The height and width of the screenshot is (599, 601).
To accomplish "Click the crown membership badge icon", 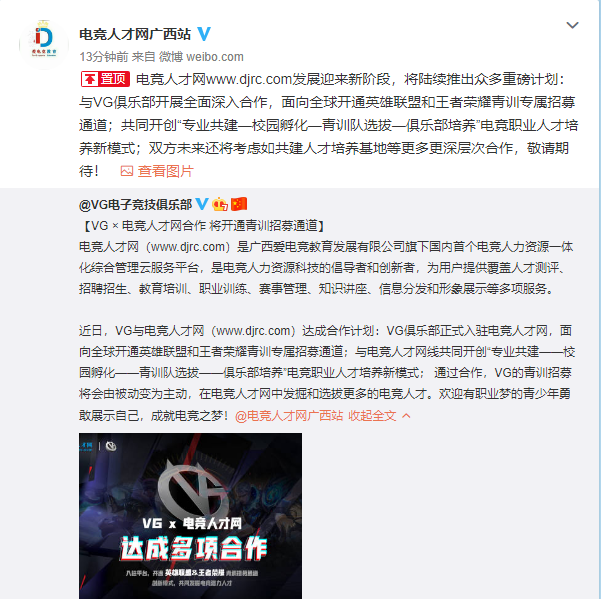I will [220, 204].
